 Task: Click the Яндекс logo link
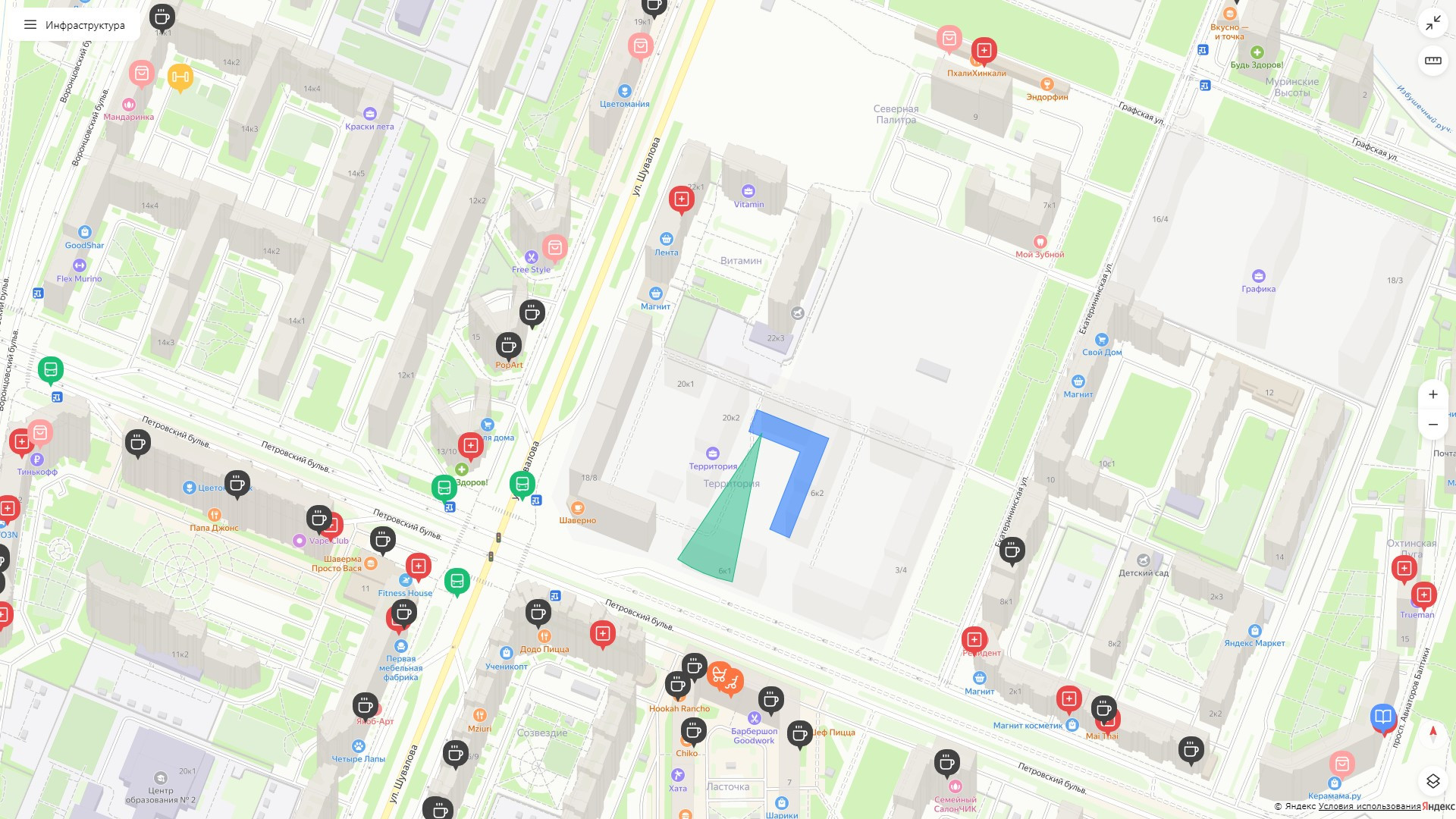click(x=1439, y=806)
